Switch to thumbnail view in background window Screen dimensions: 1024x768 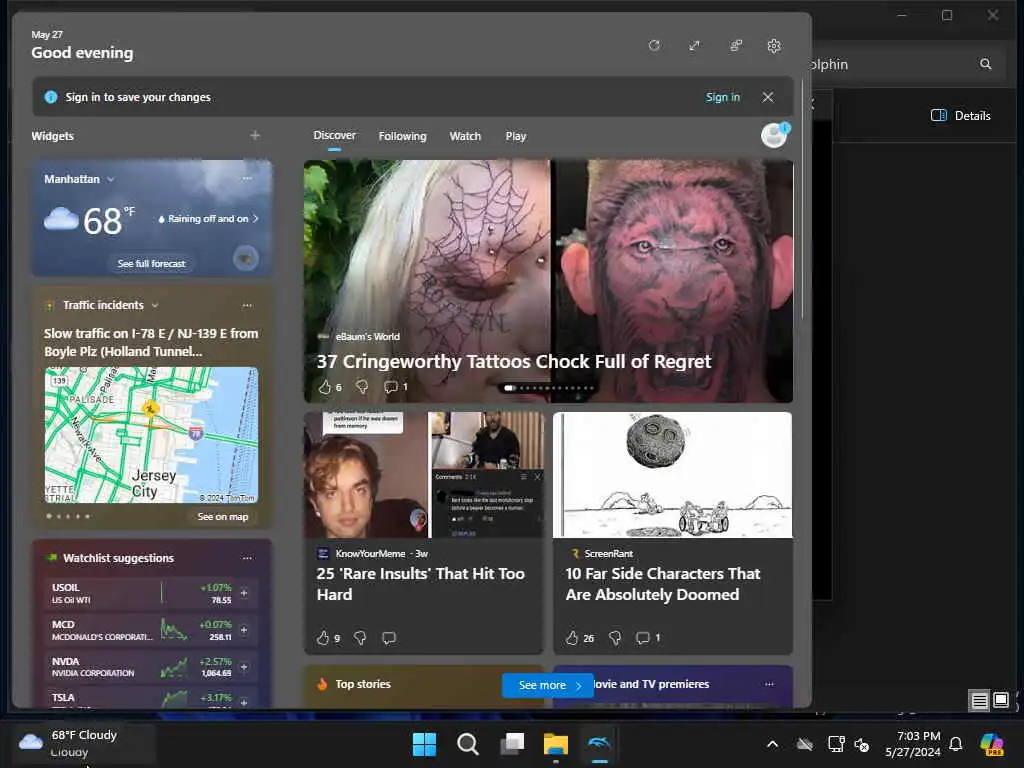pos(1000,701)
